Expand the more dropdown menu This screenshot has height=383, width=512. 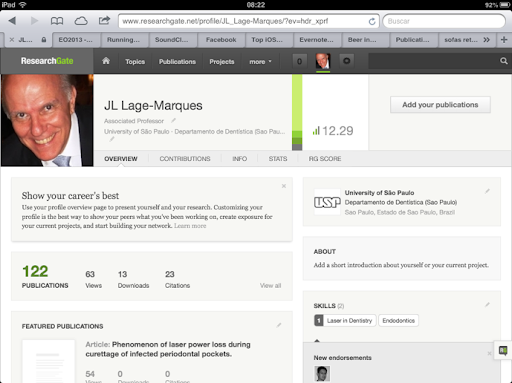(260, 62)
